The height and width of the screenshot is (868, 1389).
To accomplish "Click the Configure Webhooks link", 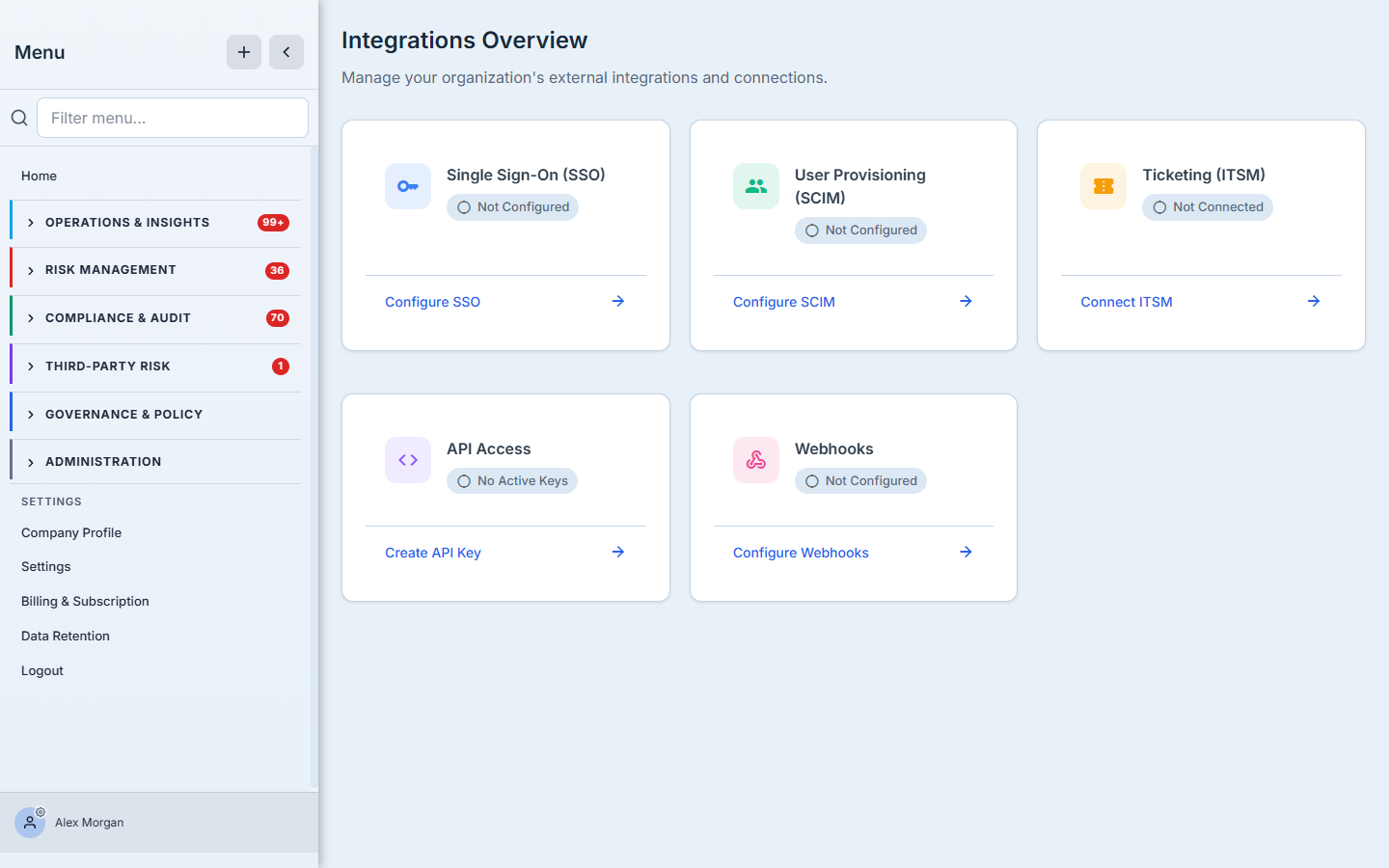I will pos(801,553).
